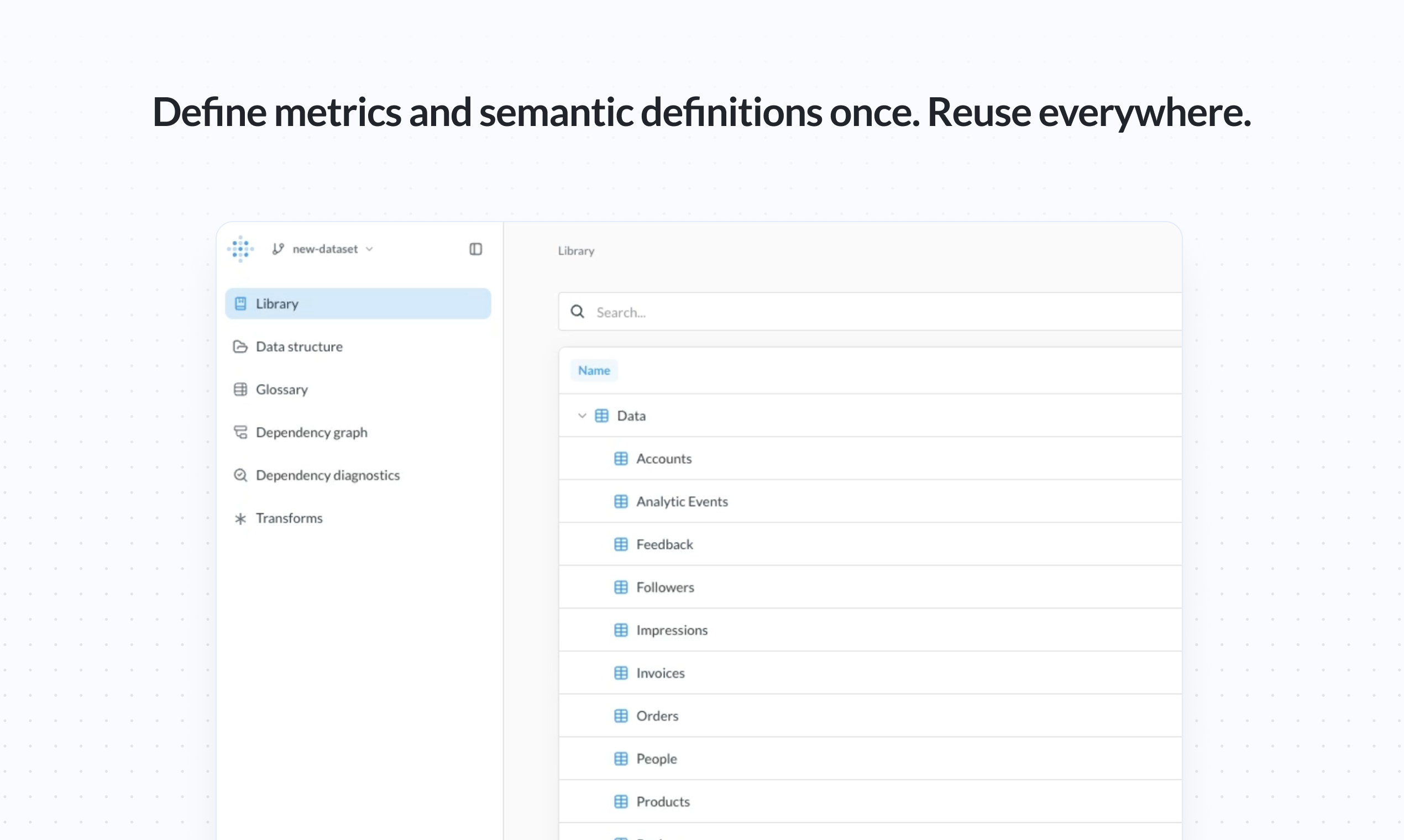Click the Transforms asterisk icon
The width and height of the screenshot is (1404, 840).
[x=240, y=518]
